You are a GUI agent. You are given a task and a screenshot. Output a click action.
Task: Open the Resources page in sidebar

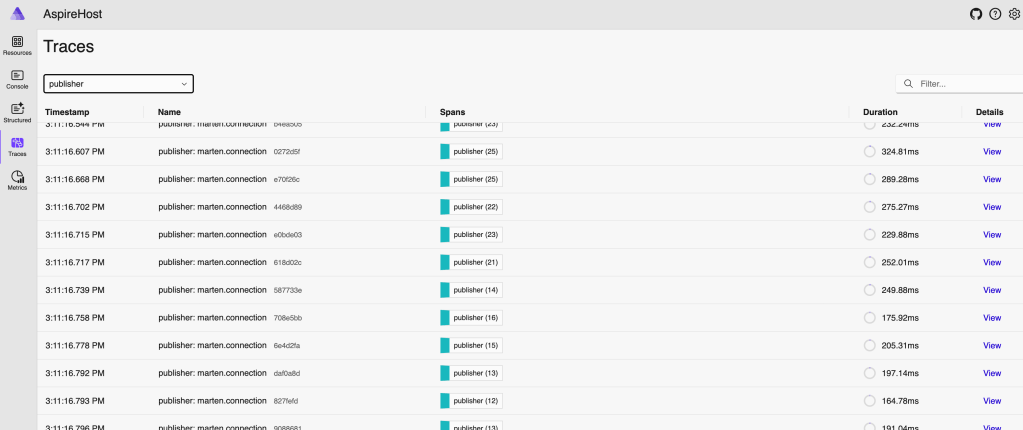[x=17, y=45]
